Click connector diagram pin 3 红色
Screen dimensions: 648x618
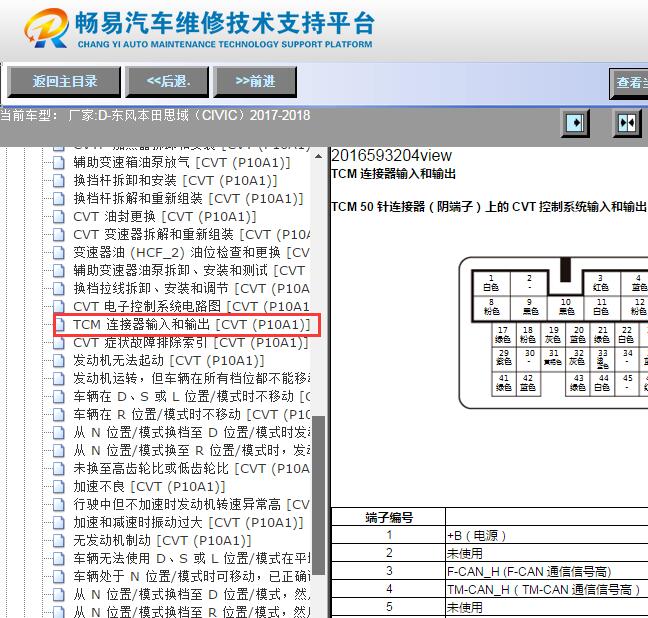point(600,283)
